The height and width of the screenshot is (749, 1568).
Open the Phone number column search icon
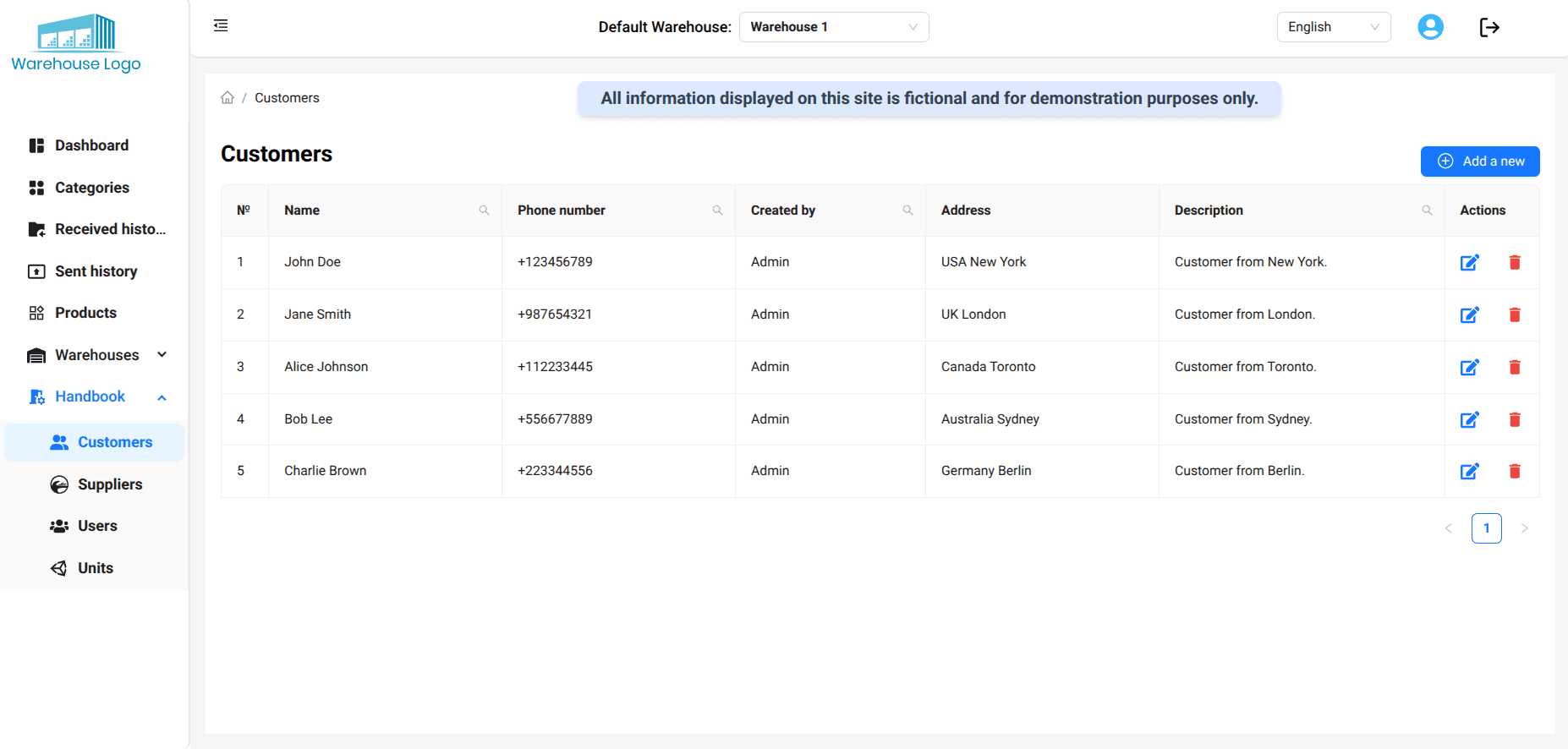click(x=718, y=210)
